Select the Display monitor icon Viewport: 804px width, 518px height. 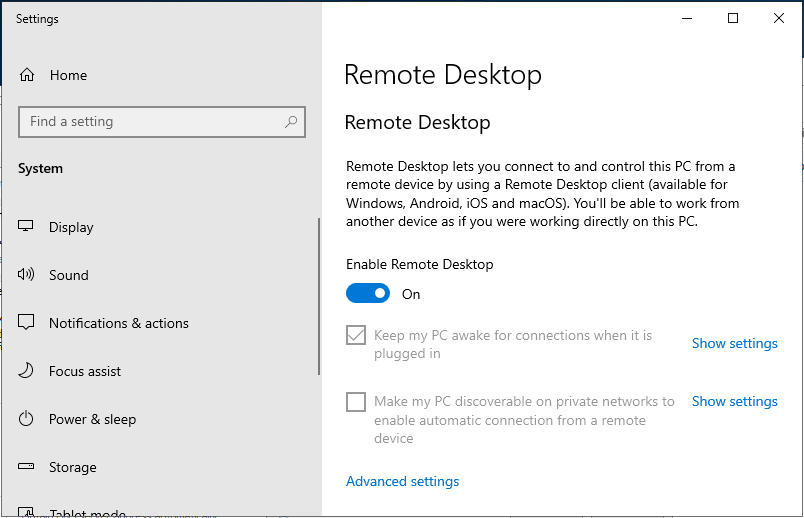(26, 226)
